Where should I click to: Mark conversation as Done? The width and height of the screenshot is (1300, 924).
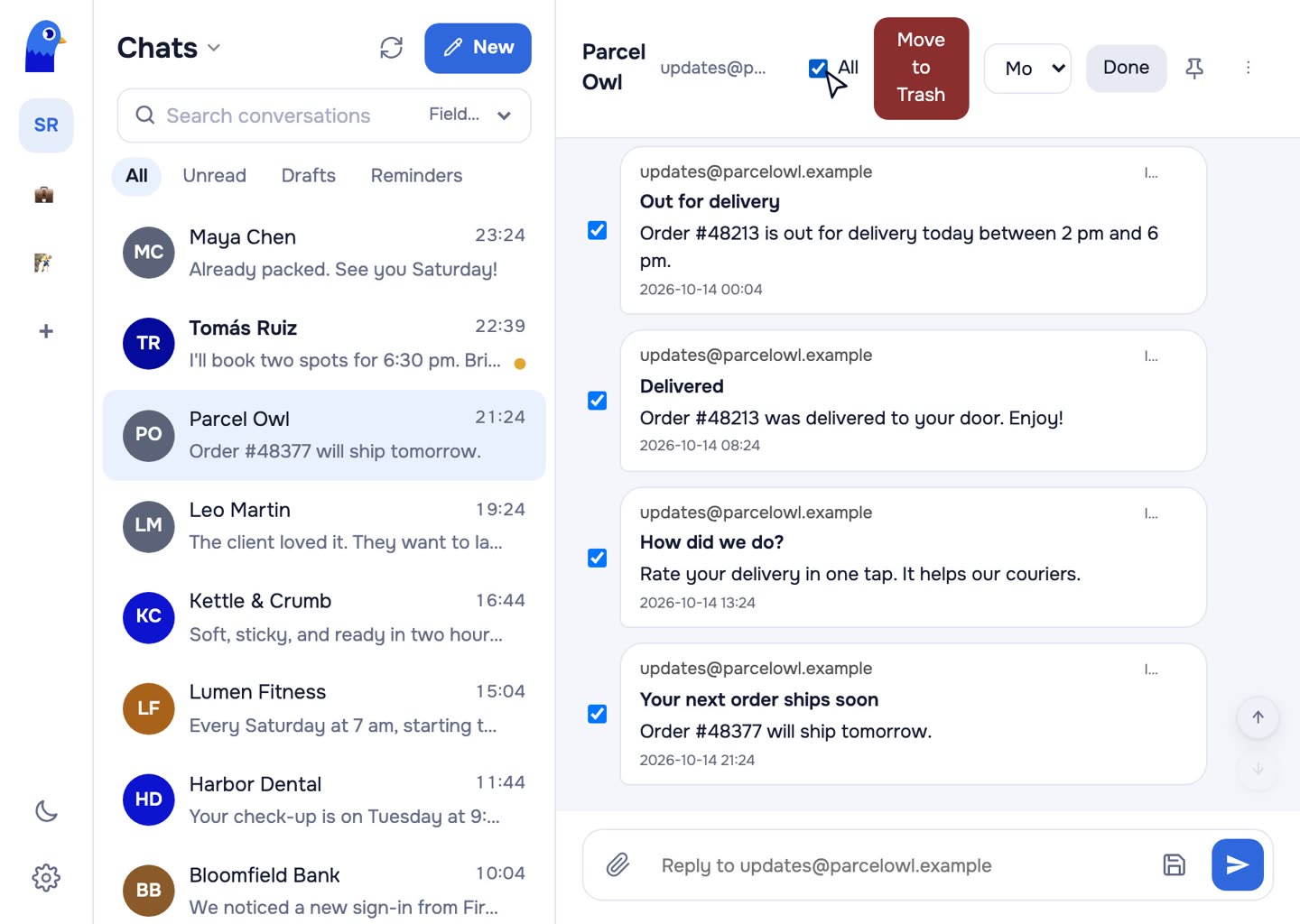pyautogui.click(x=1126, y=68)
